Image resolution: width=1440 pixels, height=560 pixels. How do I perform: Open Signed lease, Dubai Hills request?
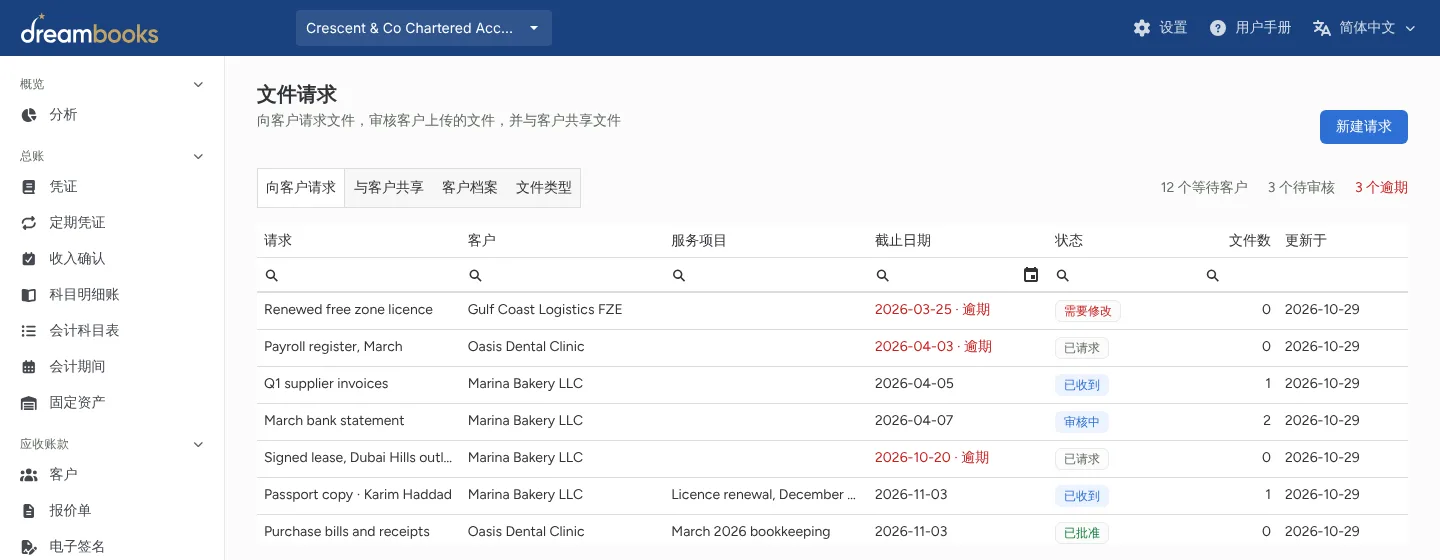pos(358,458)
